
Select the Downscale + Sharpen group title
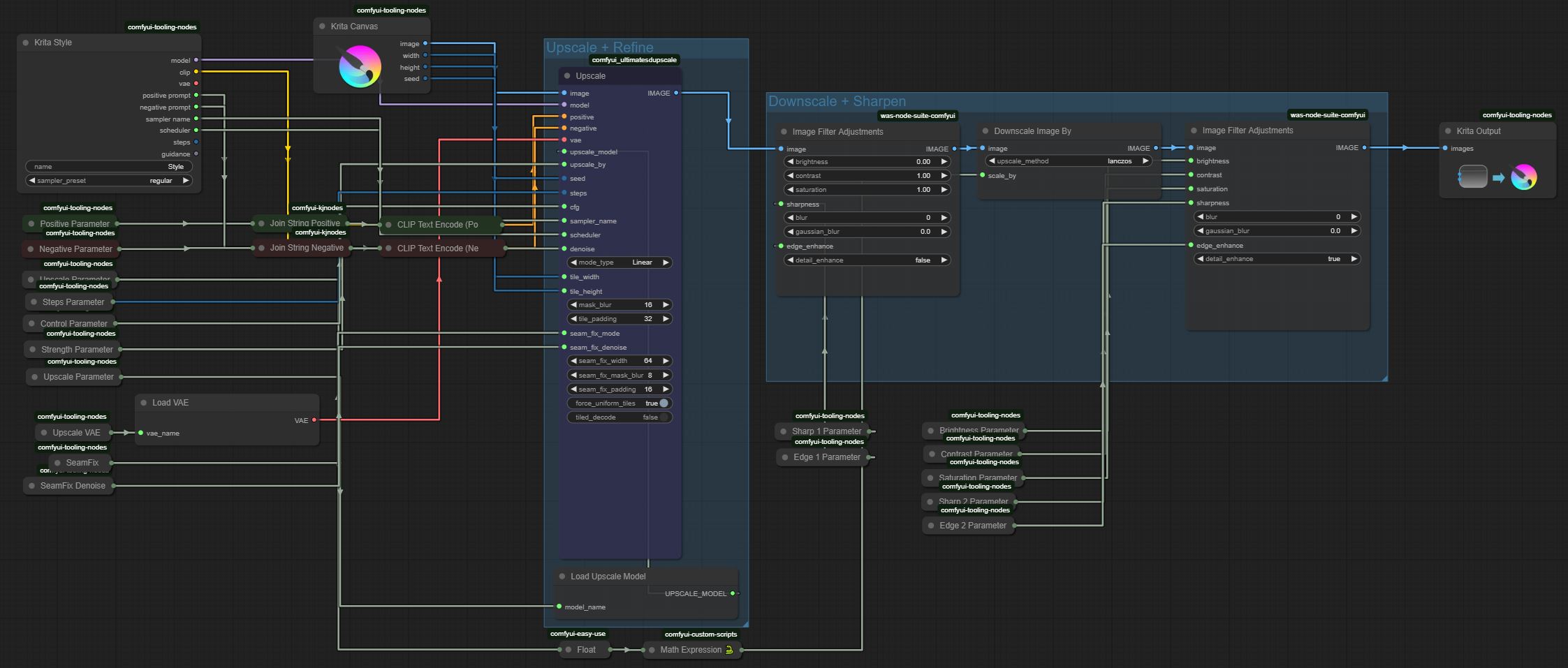pyautogui.click(x=837, y=101)
